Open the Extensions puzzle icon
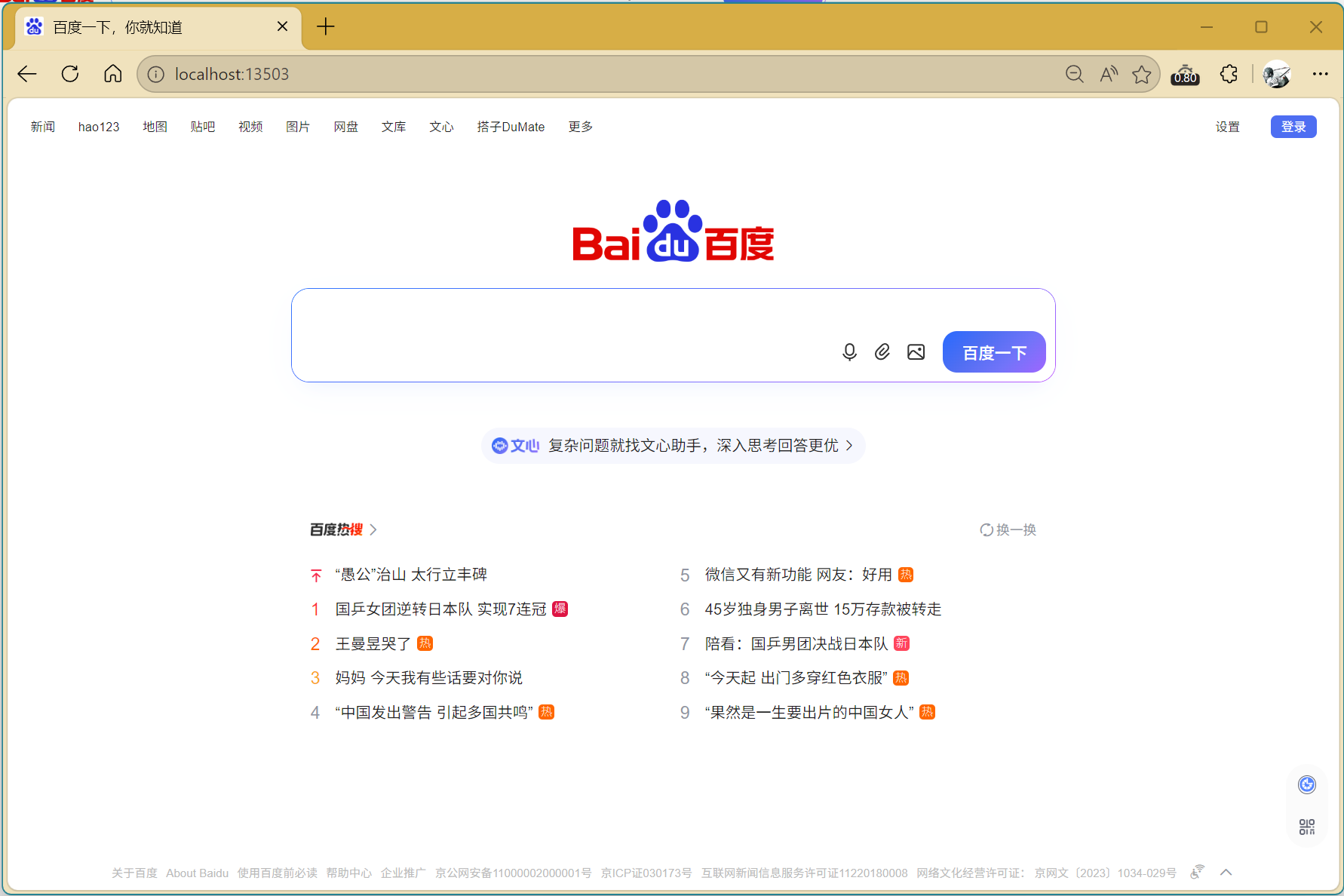Image resolution: width=1344 pixels, height=896 pixels. (1229, 74)
